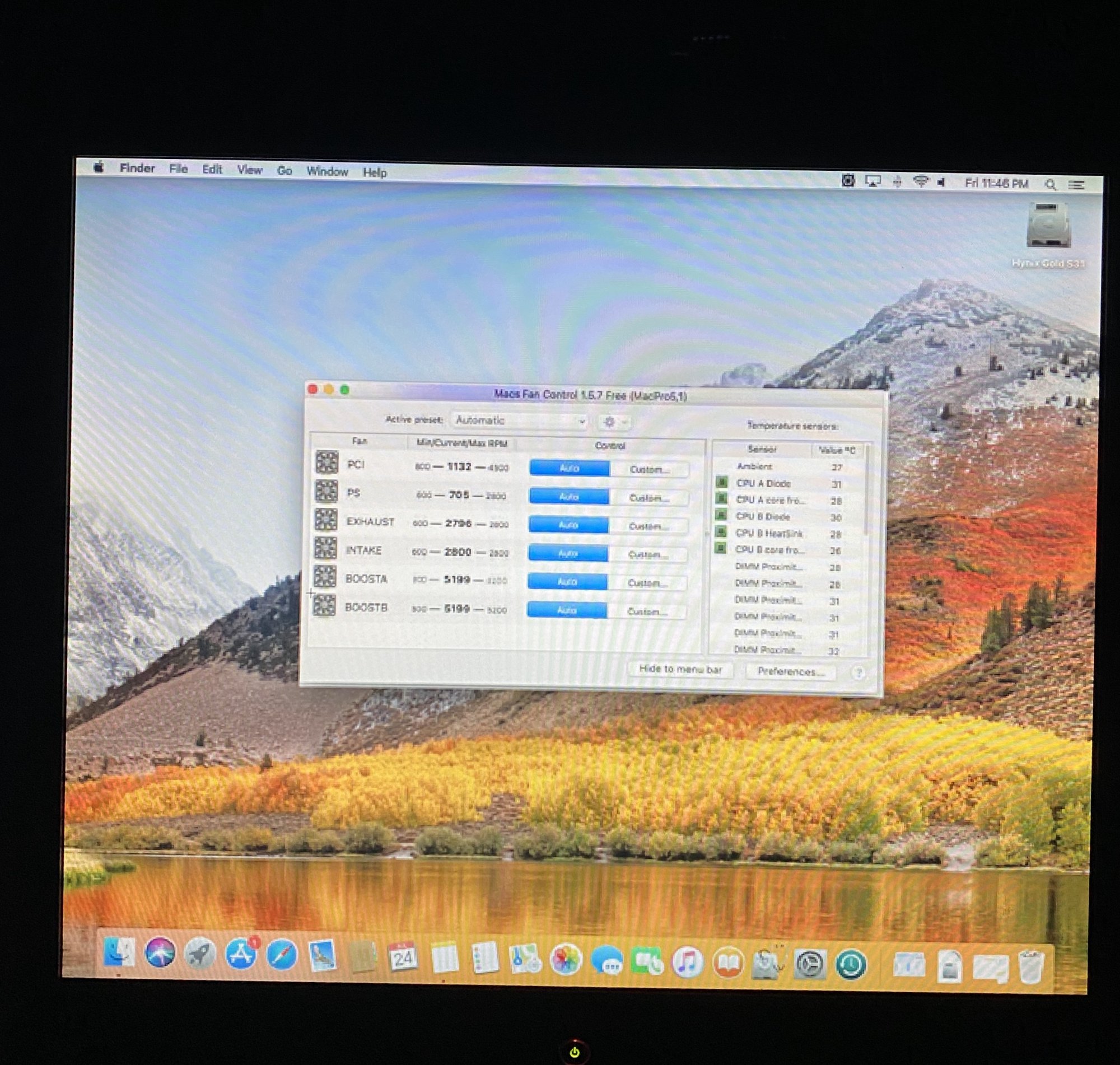Set BOOSTA fan control to Auto
The width and height of the screenshot is (1120, 1065).
coord(567,581)
